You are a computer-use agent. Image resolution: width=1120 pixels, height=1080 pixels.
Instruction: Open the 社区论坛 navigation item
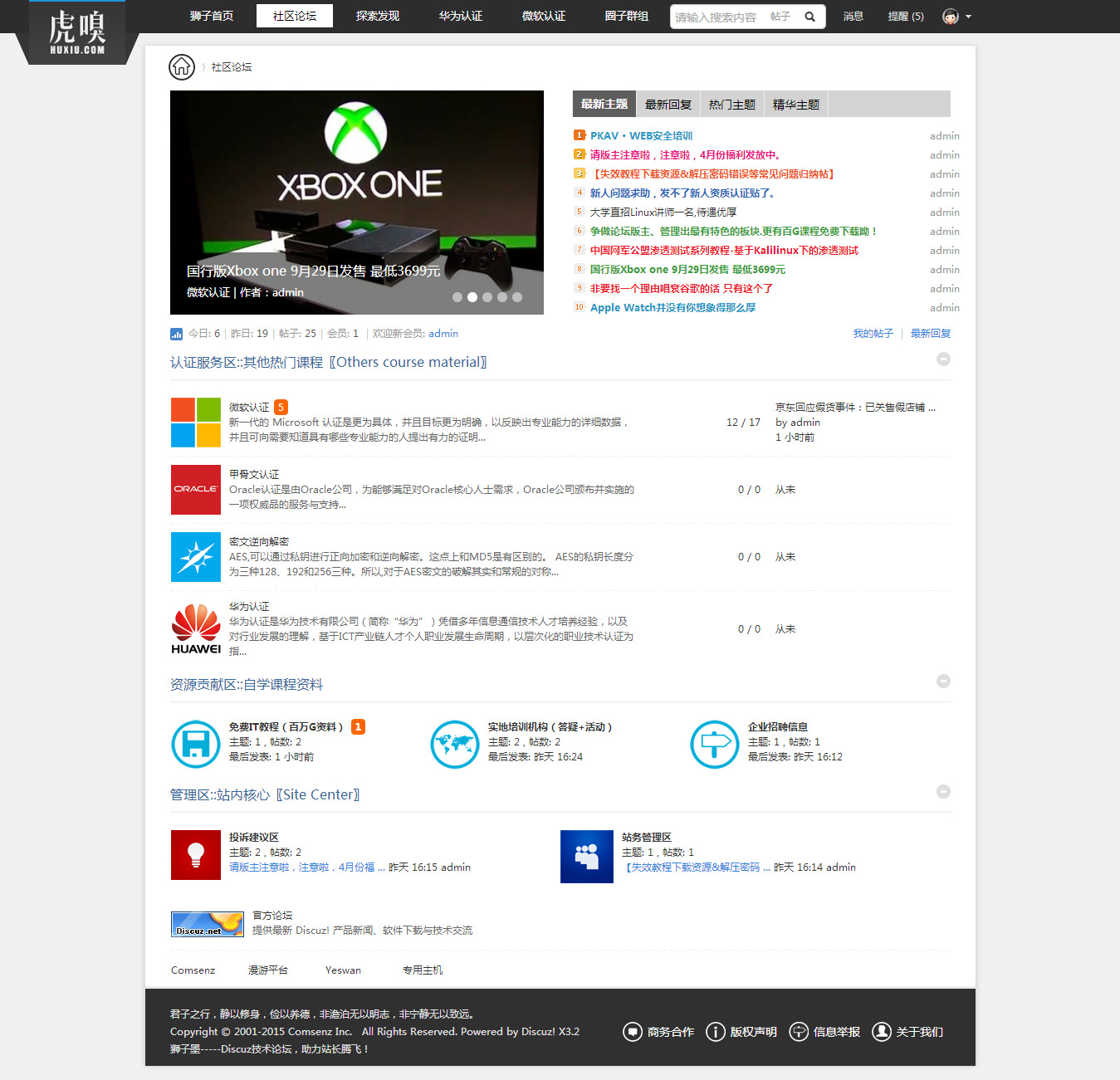[x=295, y=16]
